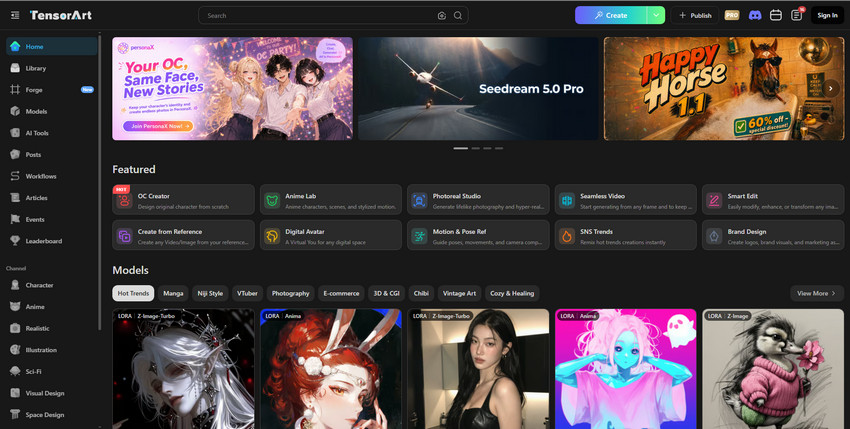Open the notifications list icon
This screenshot has width=850, height=429.
pos(796,15)
